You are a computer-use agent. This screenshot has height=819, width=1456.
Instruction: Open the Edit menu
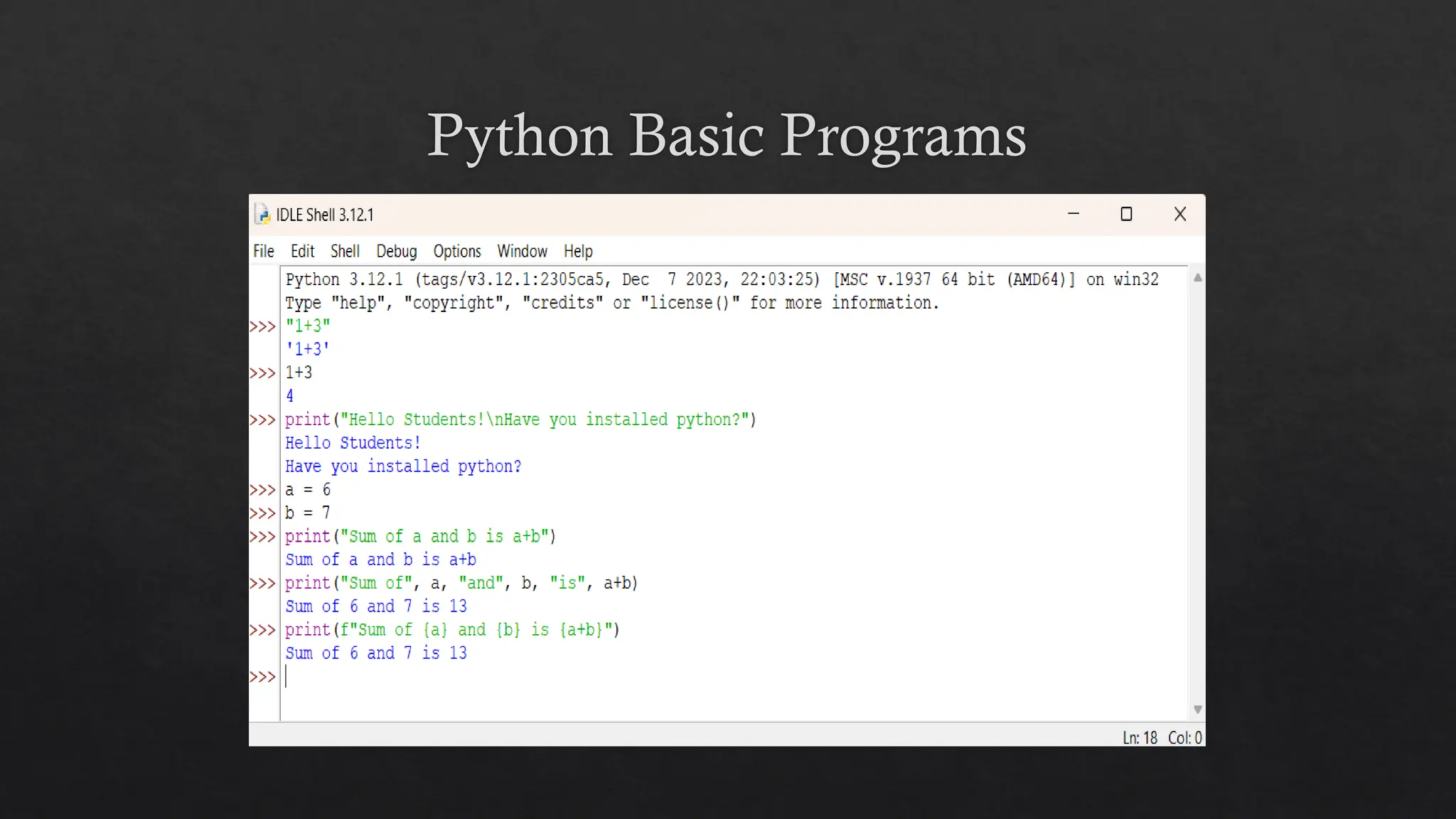pyautogui.click(x=302, y=251)
